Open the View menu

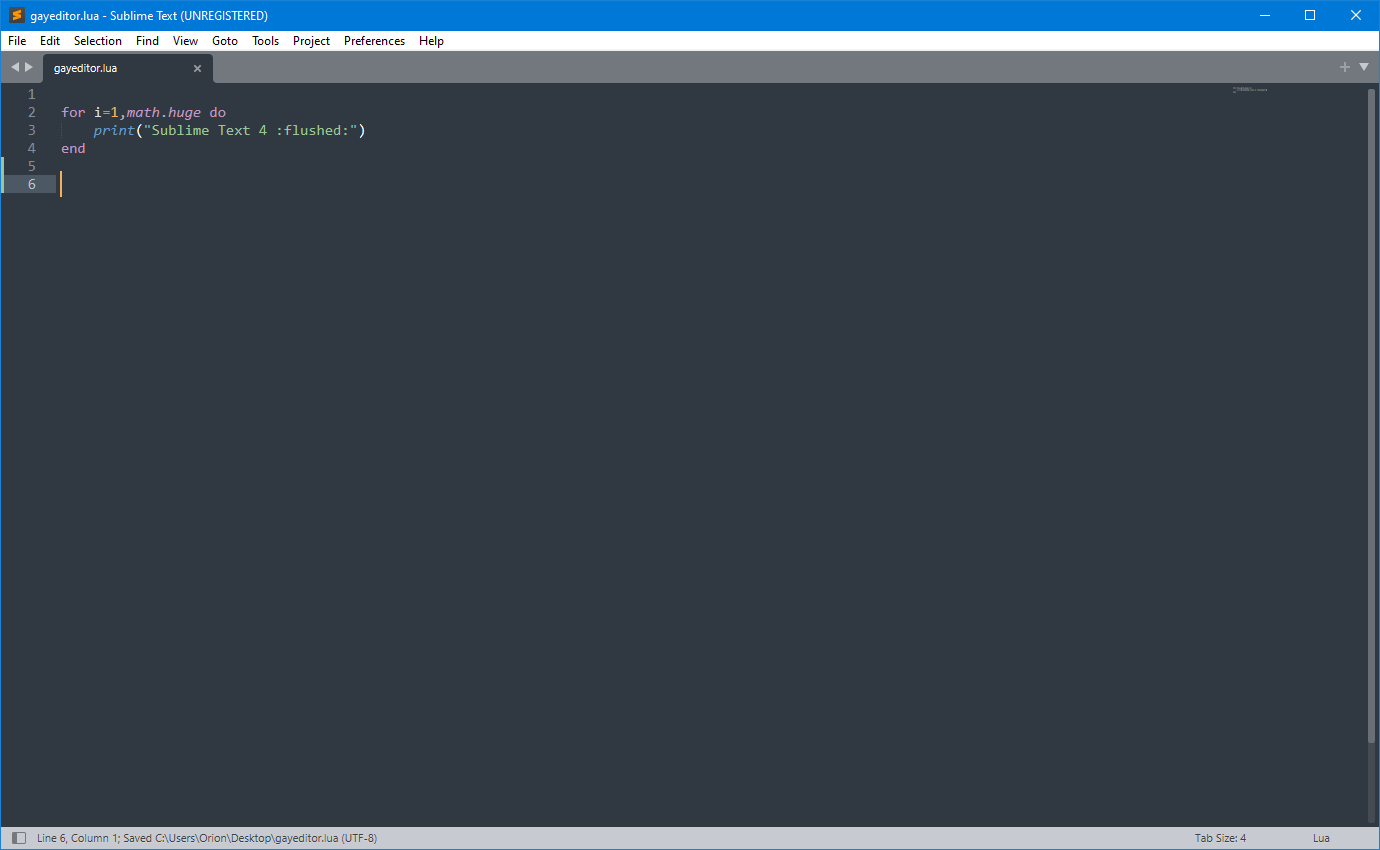185,41
